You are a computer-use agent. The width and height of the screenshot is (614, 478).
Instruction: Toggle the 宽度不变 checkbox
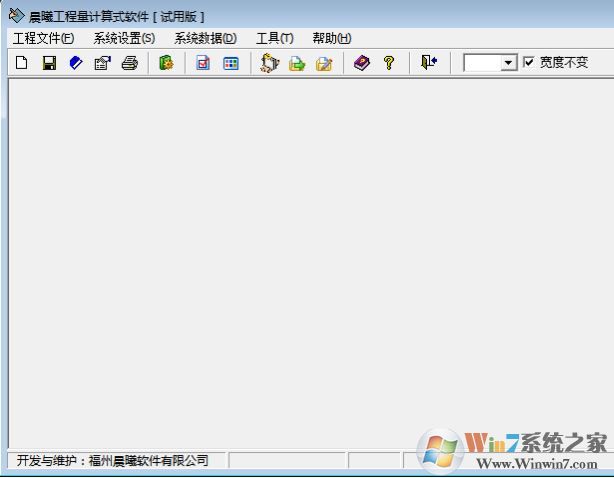(529, 62)
